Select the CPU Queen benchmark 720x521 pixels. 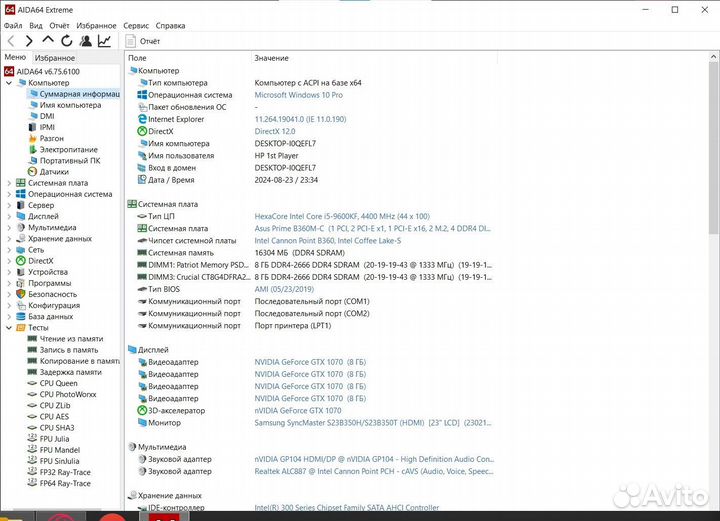(58, 383)
